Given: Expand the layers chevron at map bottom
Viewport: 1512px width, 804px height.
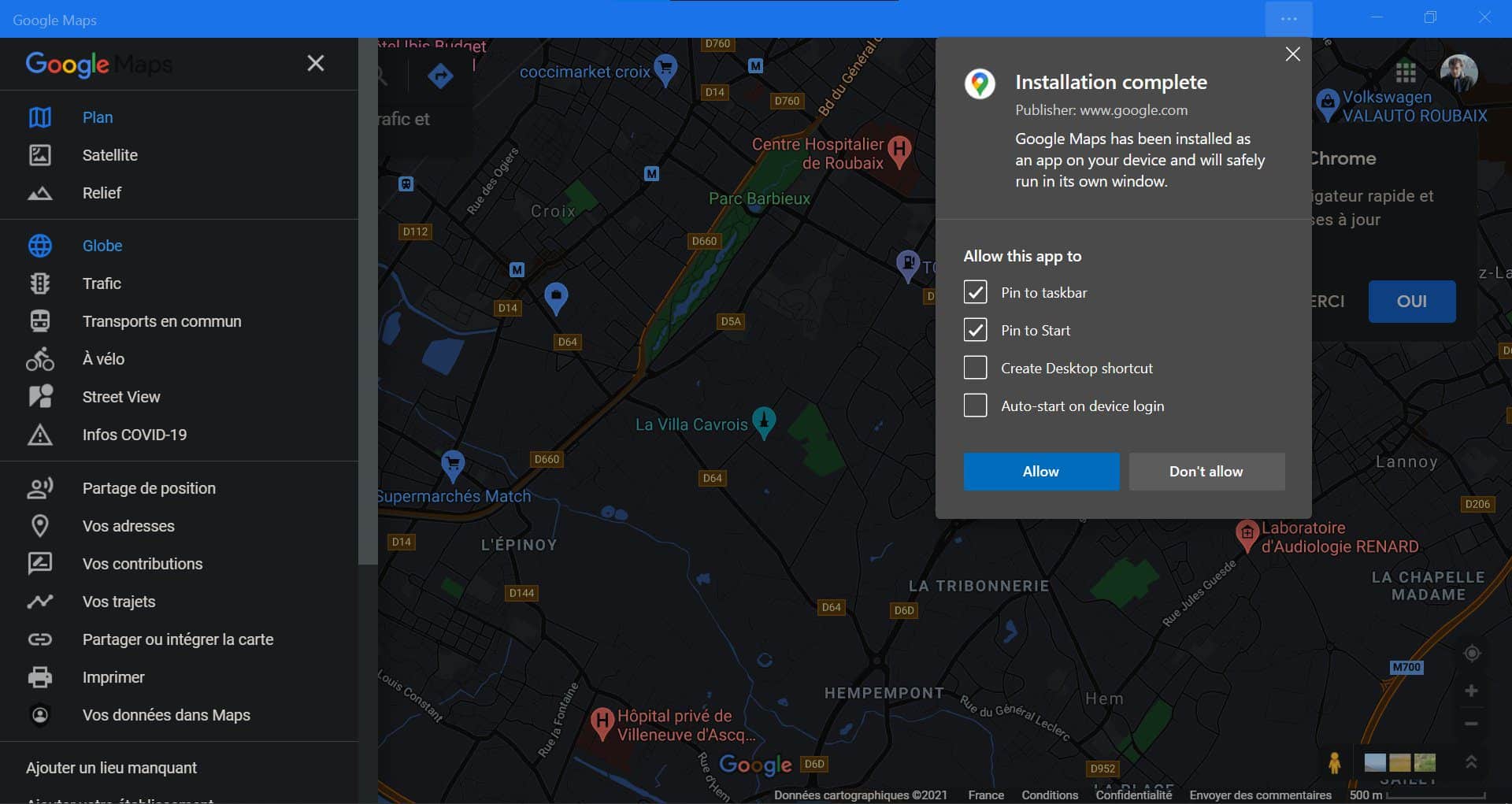Looking at the screenshot, I should 1471,761.
